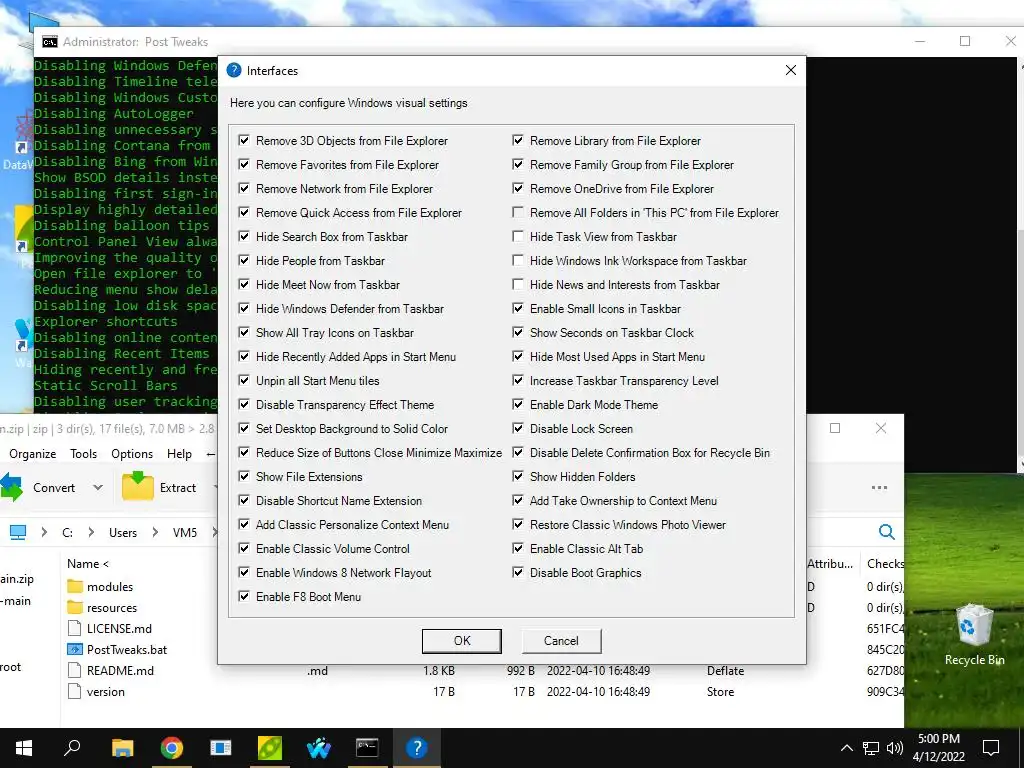Select the LICENSE.md file icon

pyautogui.click(x=75, y=628)
